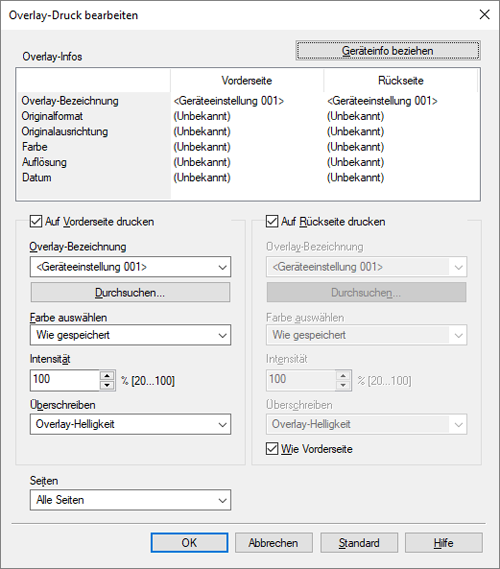Click Rückseite Unbekannt value for Datum
500x569 pixels.
pos(356,177)
